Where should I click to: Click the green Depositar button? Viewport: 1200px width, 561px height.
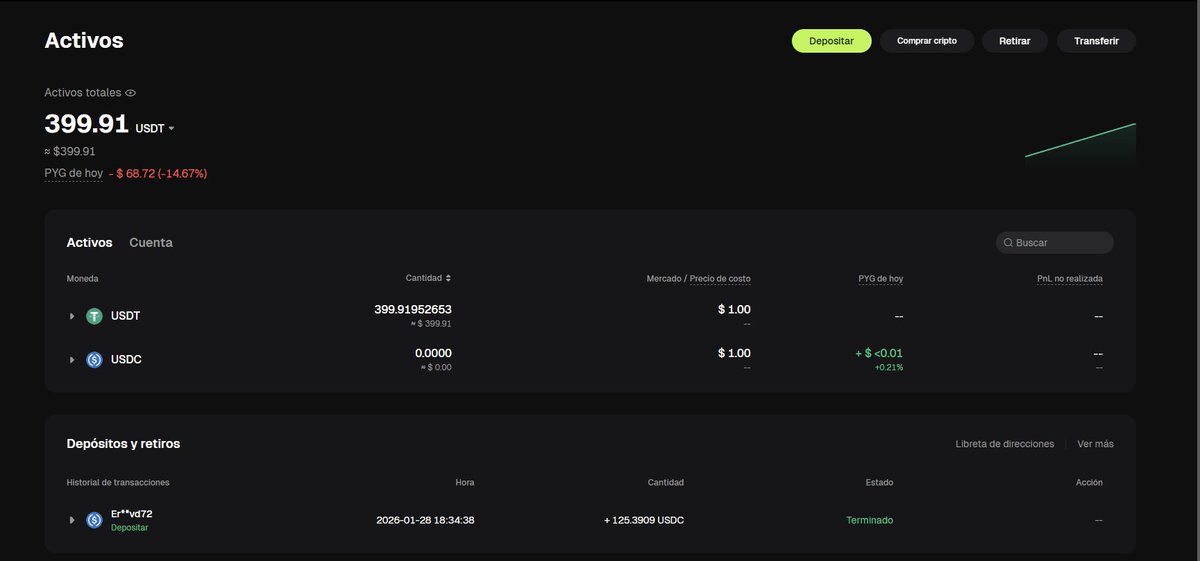[x=831, y=41]
